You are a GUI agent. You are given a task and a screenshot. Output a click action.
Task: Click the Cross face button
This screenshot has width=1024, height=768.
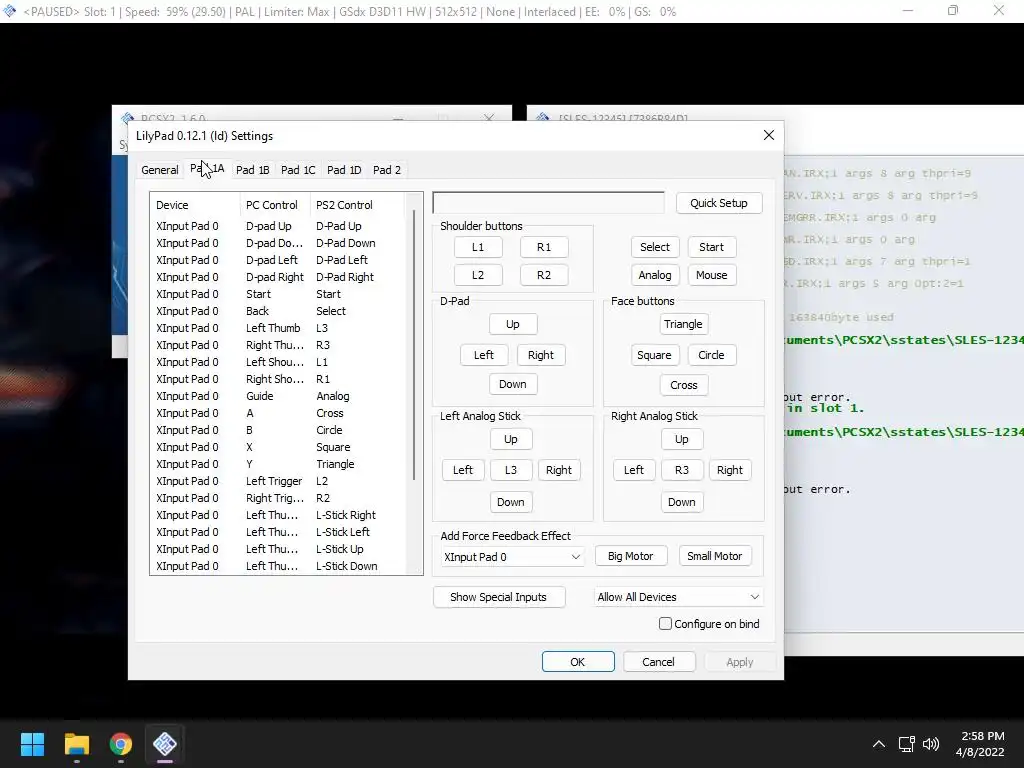[684, 385]
